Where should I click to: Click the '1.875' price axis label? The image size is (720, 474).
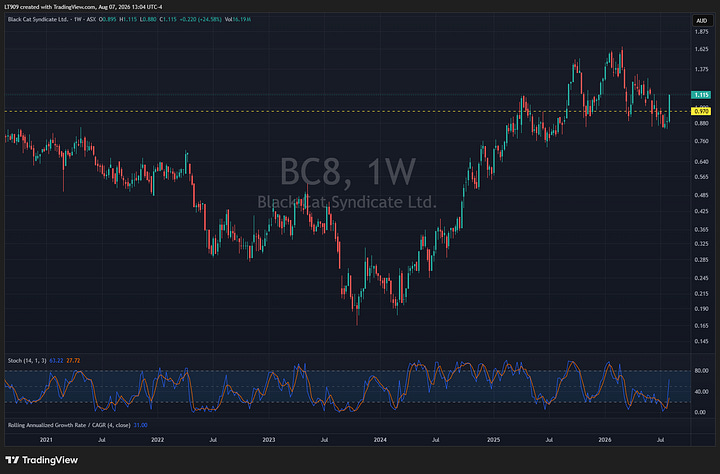(701, 32)
